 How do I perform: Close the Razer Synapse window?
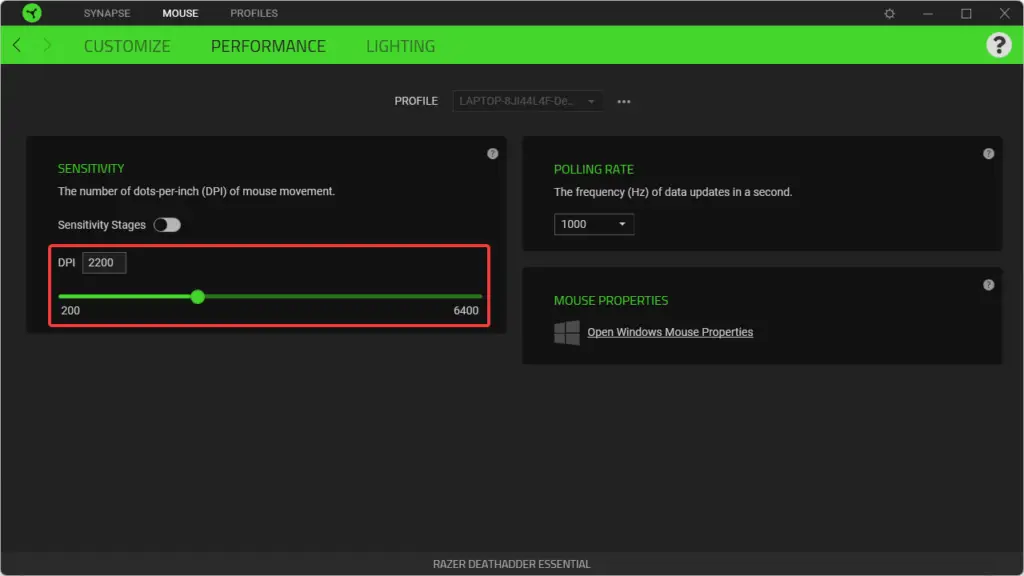[x=1004, y=13]
